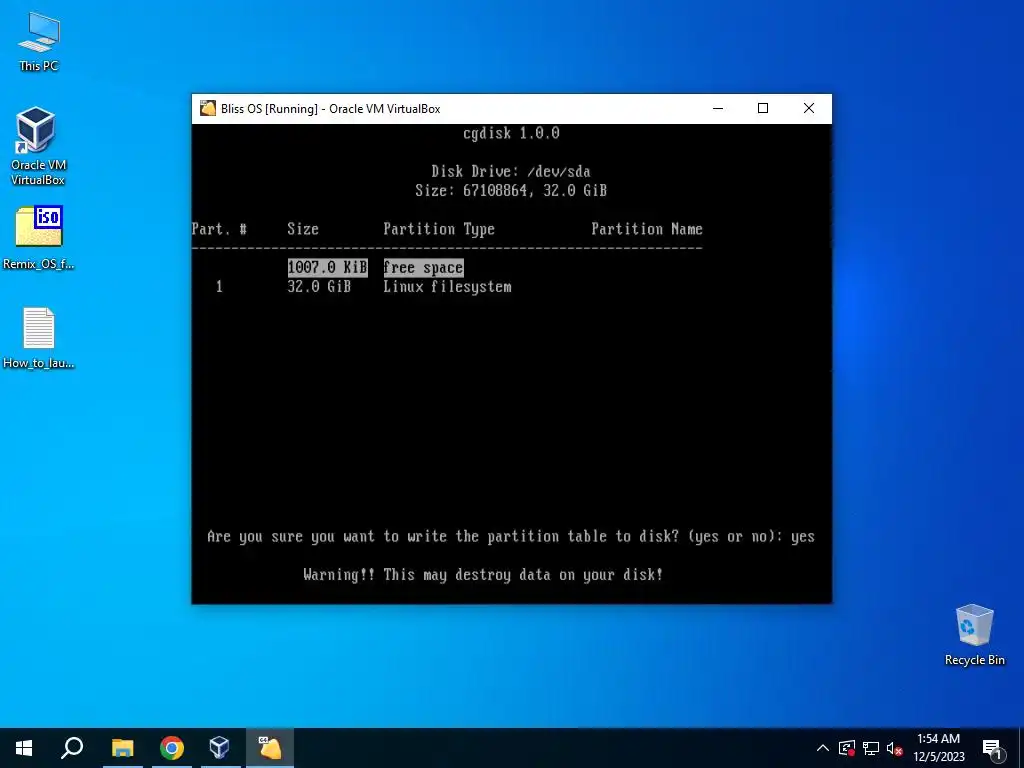Click the "Partition Name" column header

pyautogui.click(x=647, y=229)
